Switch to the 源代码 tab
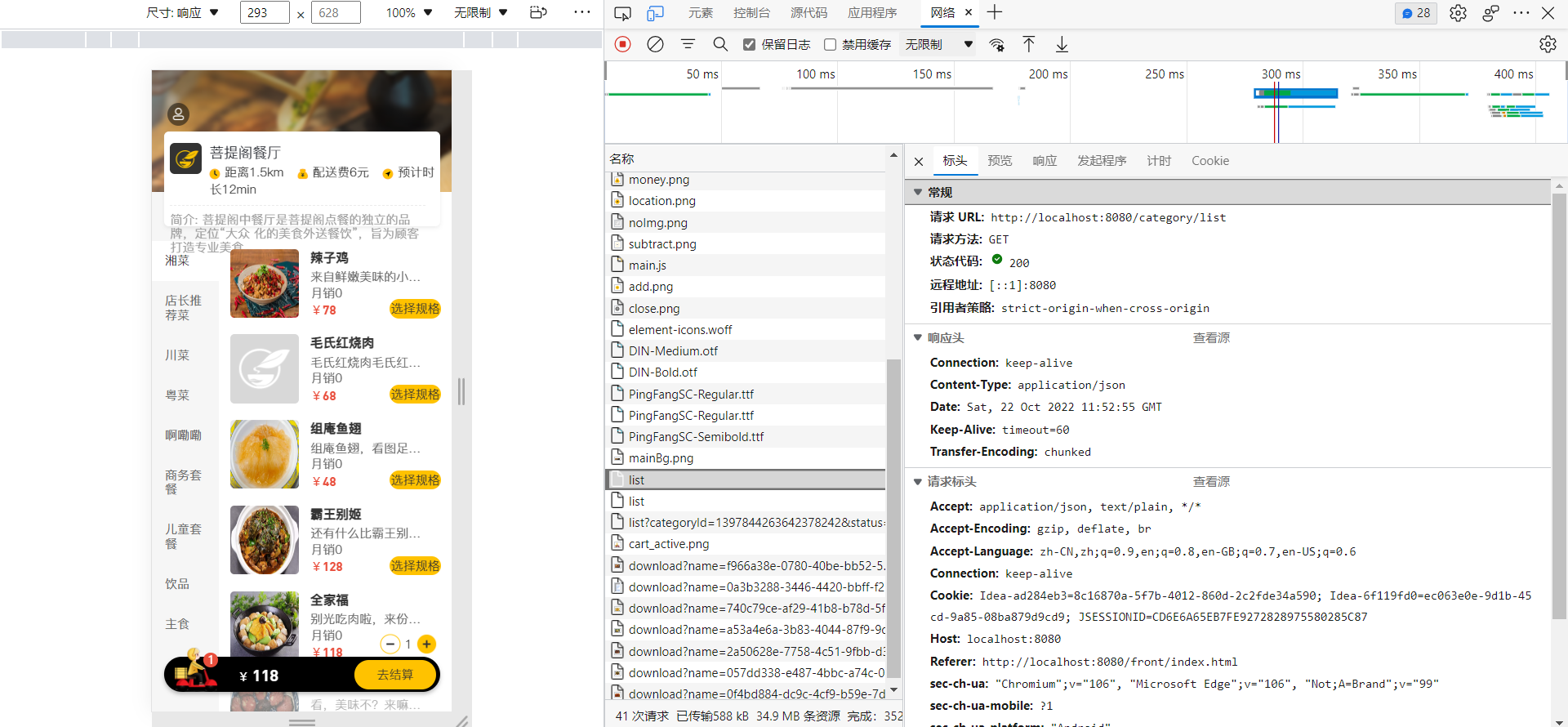Image resolution: width=1568 pixels, height=727 pixels. coord(808,13)
